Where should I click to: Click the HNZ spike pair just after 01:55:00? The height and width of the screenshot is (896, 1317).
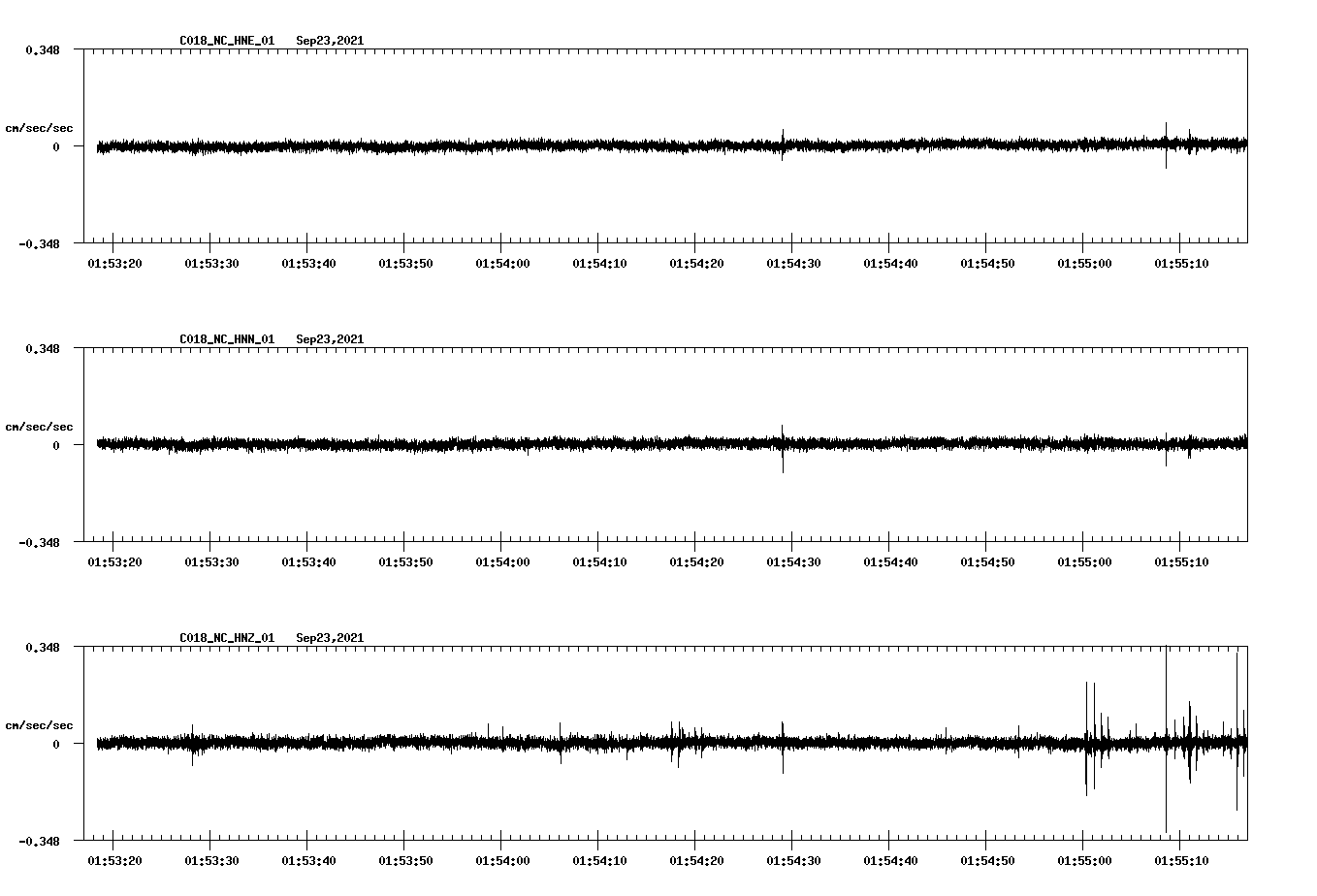tap(1090, 738)
